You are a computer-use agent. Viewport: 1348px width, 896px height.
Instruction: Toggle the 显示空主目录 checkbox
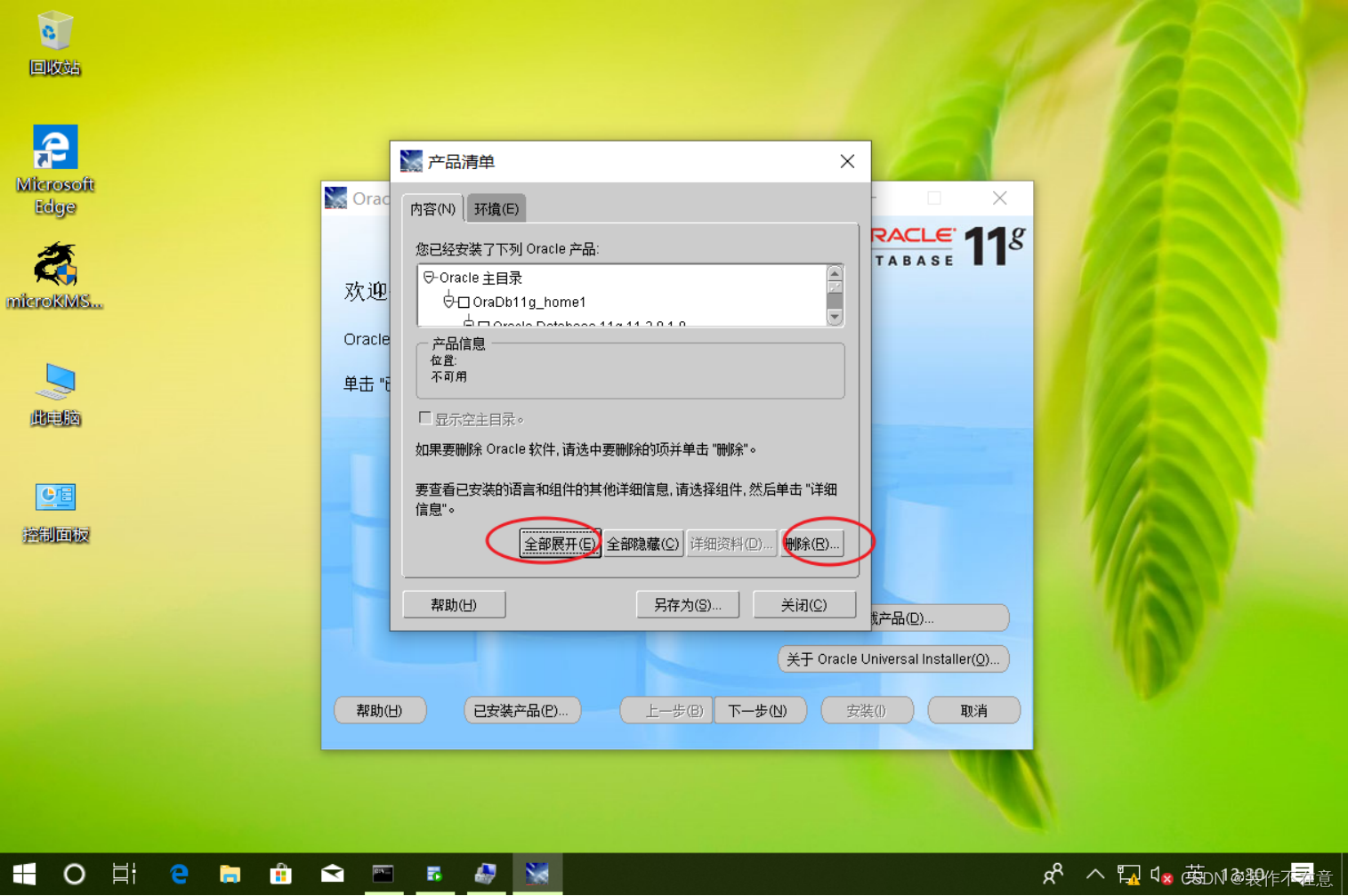425,418
